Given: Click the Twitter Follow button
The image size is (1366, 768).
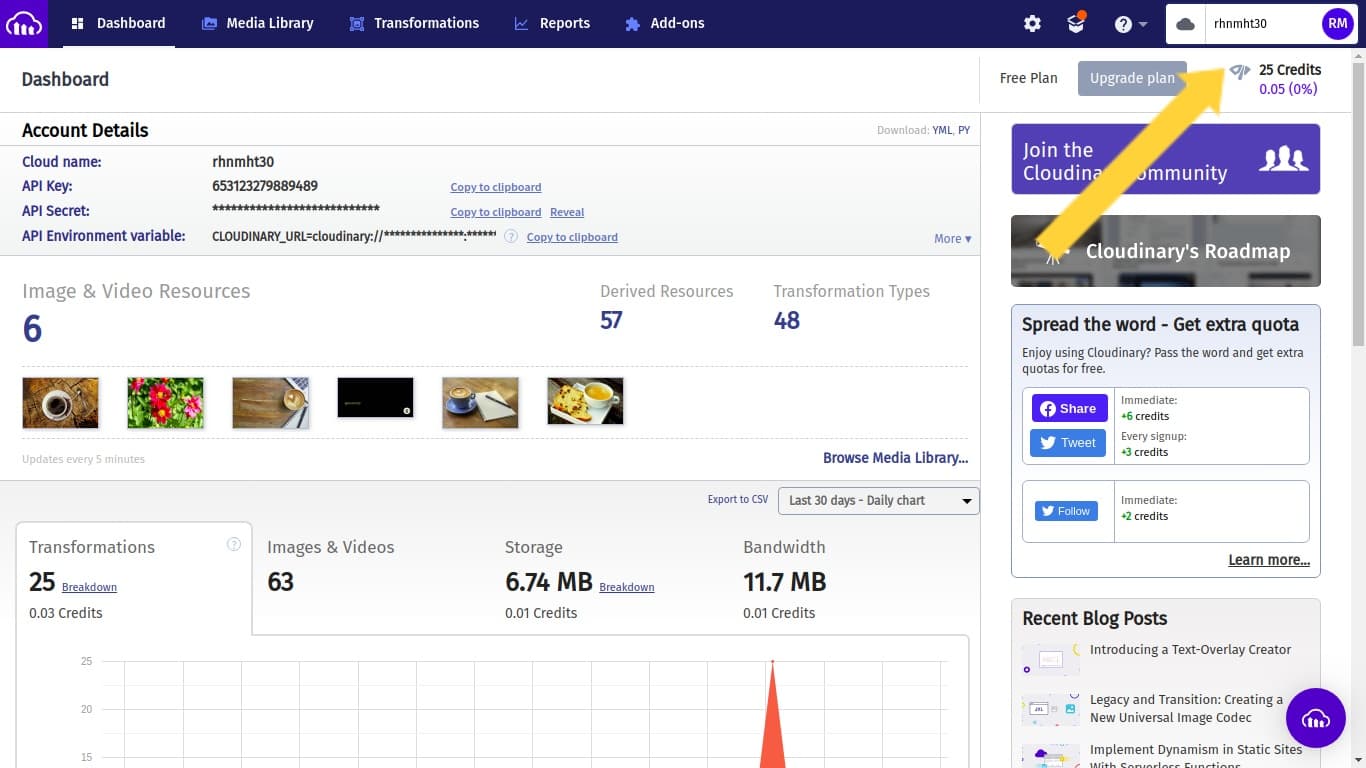Looking at the screenshot, I should 1066,511.
